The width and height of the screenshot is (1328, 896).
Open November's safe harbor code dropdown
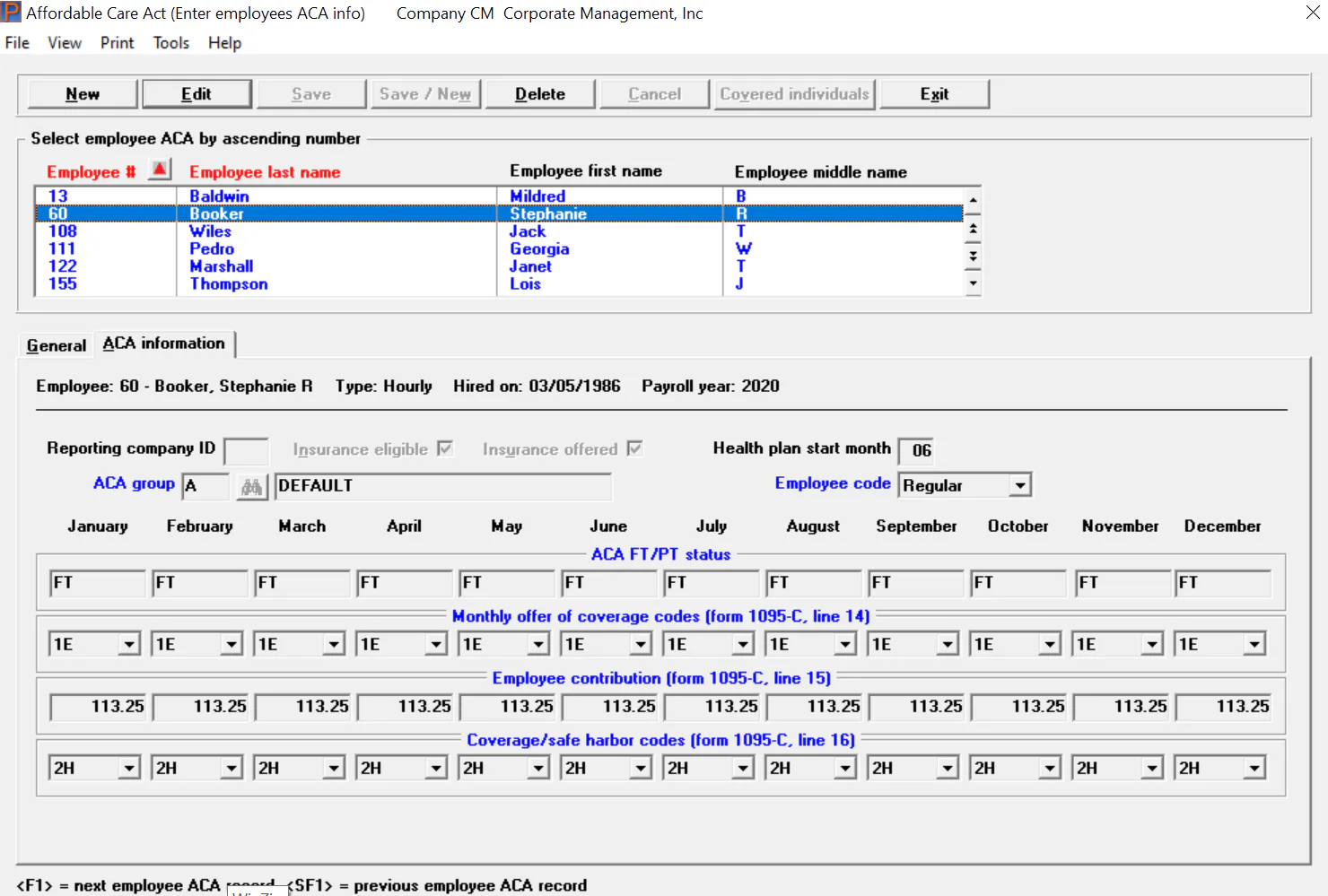[1152, 768]
